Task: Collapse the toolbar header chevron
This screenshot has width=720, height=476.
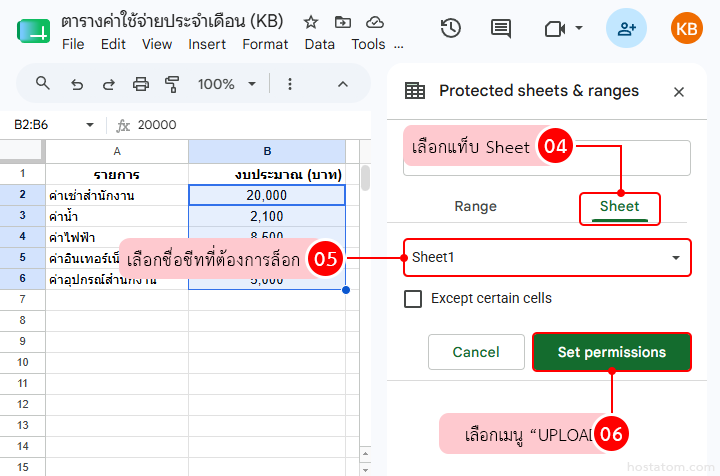Action: click(343, 84)
